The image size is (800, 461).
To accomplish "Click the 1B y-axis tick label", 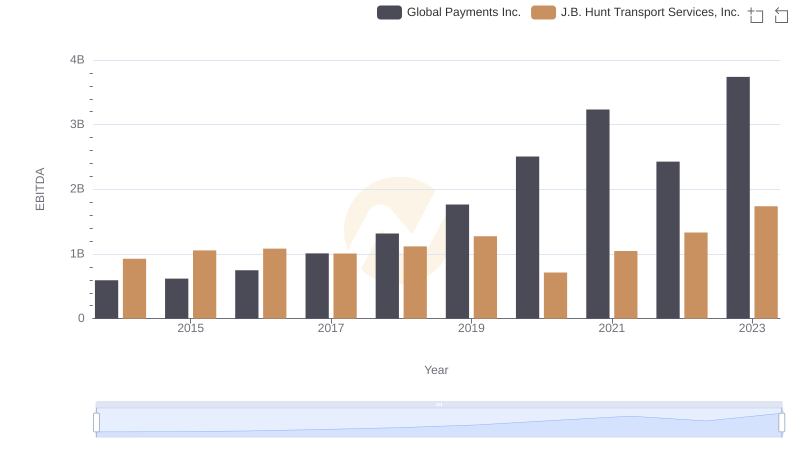I will (77, 254).
